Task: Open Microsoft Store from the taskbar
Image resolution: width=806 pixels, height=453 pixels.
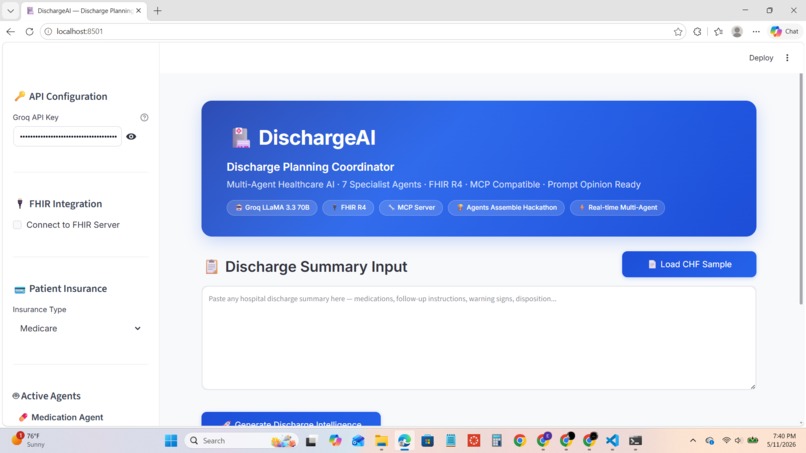Action: coord(427,441)
